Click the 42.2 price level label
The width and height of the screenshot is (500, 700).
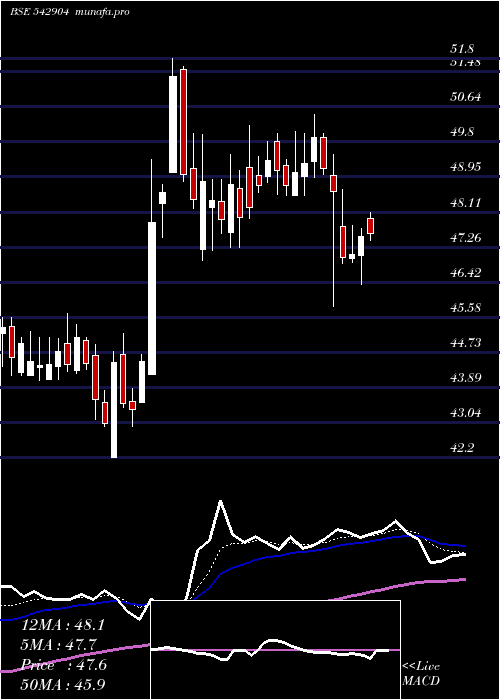click(462, 448)
